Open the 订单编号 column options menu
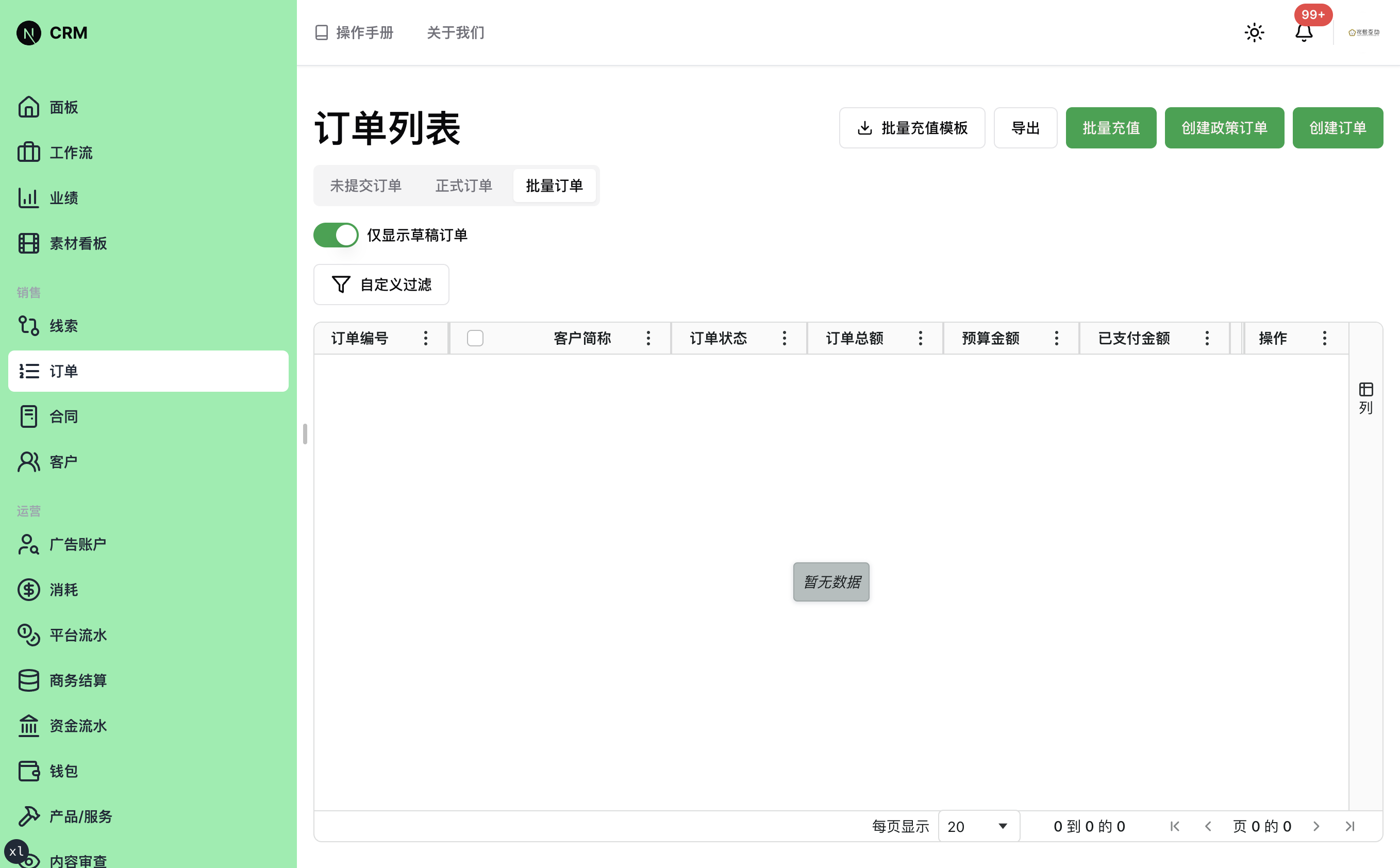 click(x=425, y=338)
